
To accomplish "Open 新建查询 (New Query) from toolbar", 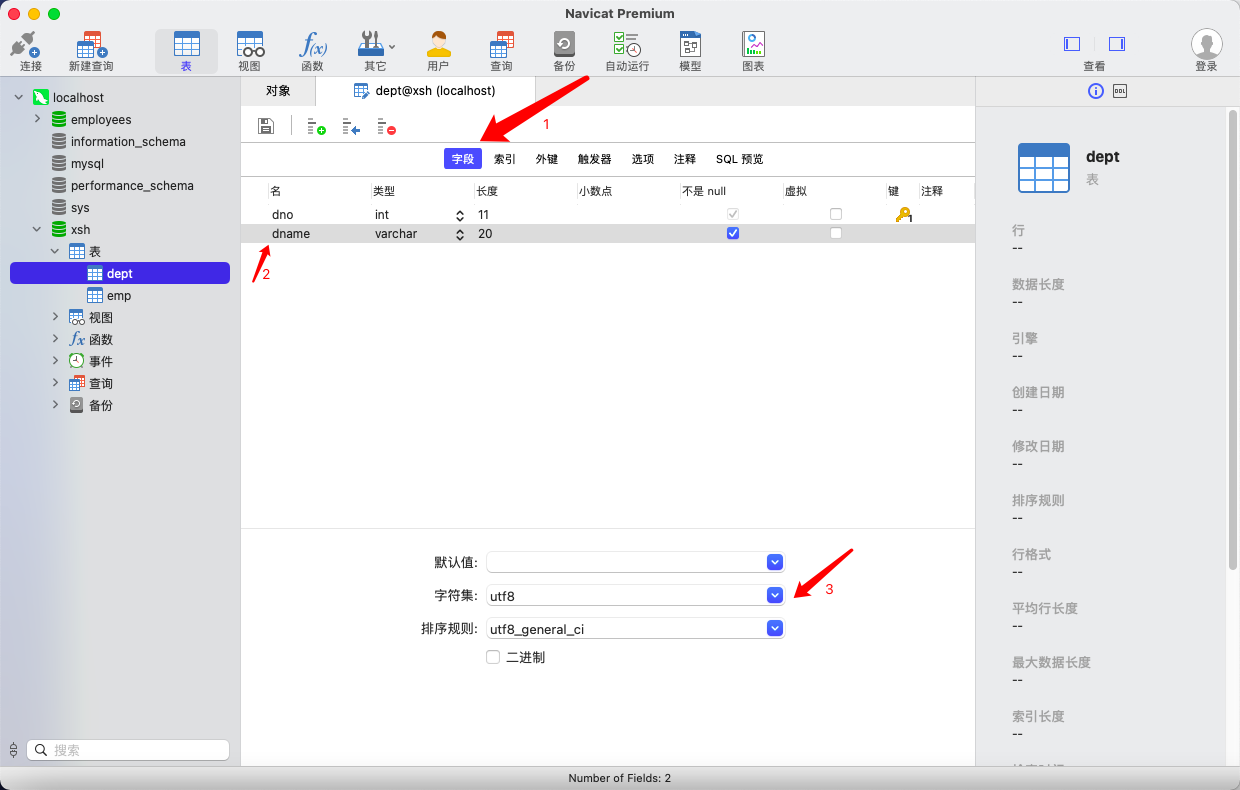I will point(91,50).
